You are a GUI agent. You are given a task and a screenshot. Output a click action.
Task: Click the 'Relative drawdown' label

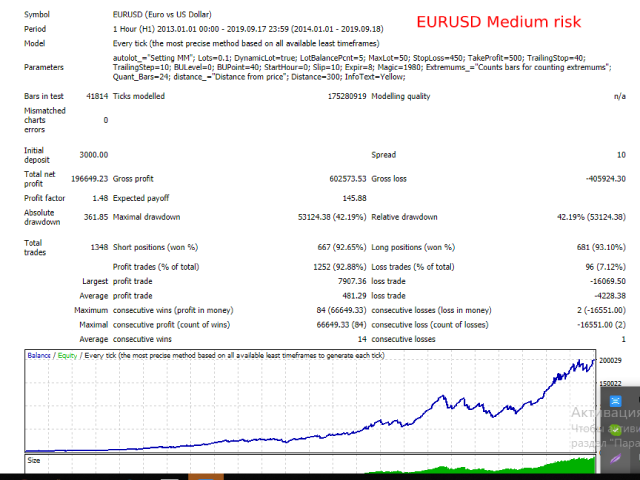(404, 217)
